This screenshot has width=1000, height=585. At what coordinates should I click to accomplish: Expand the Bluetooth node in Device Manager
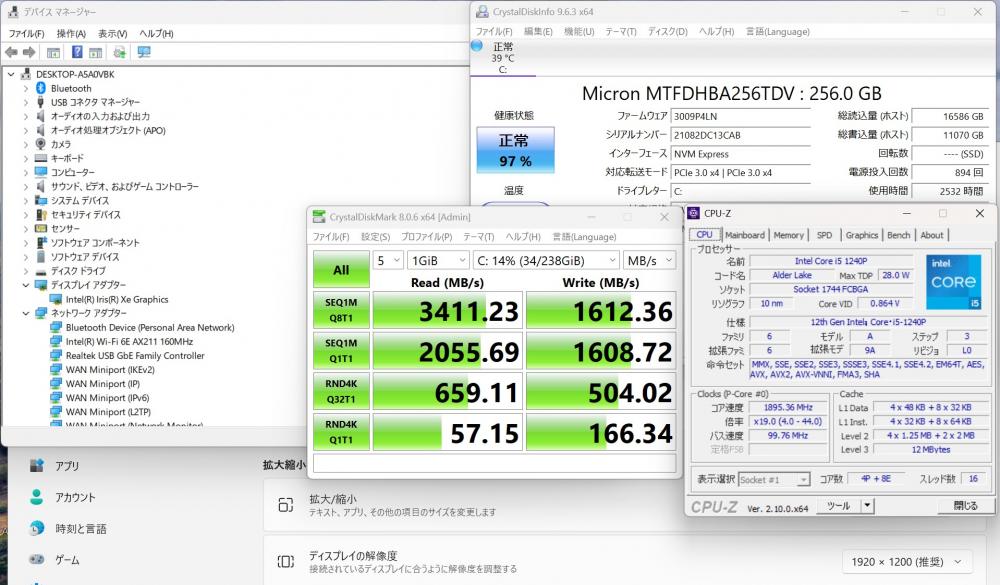click(x=26, y=88)
